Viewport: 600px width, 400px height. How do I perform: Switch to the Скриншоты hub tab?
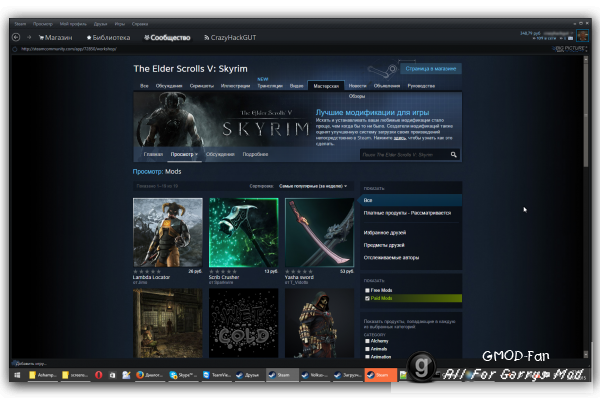click(x=202, y=86)
